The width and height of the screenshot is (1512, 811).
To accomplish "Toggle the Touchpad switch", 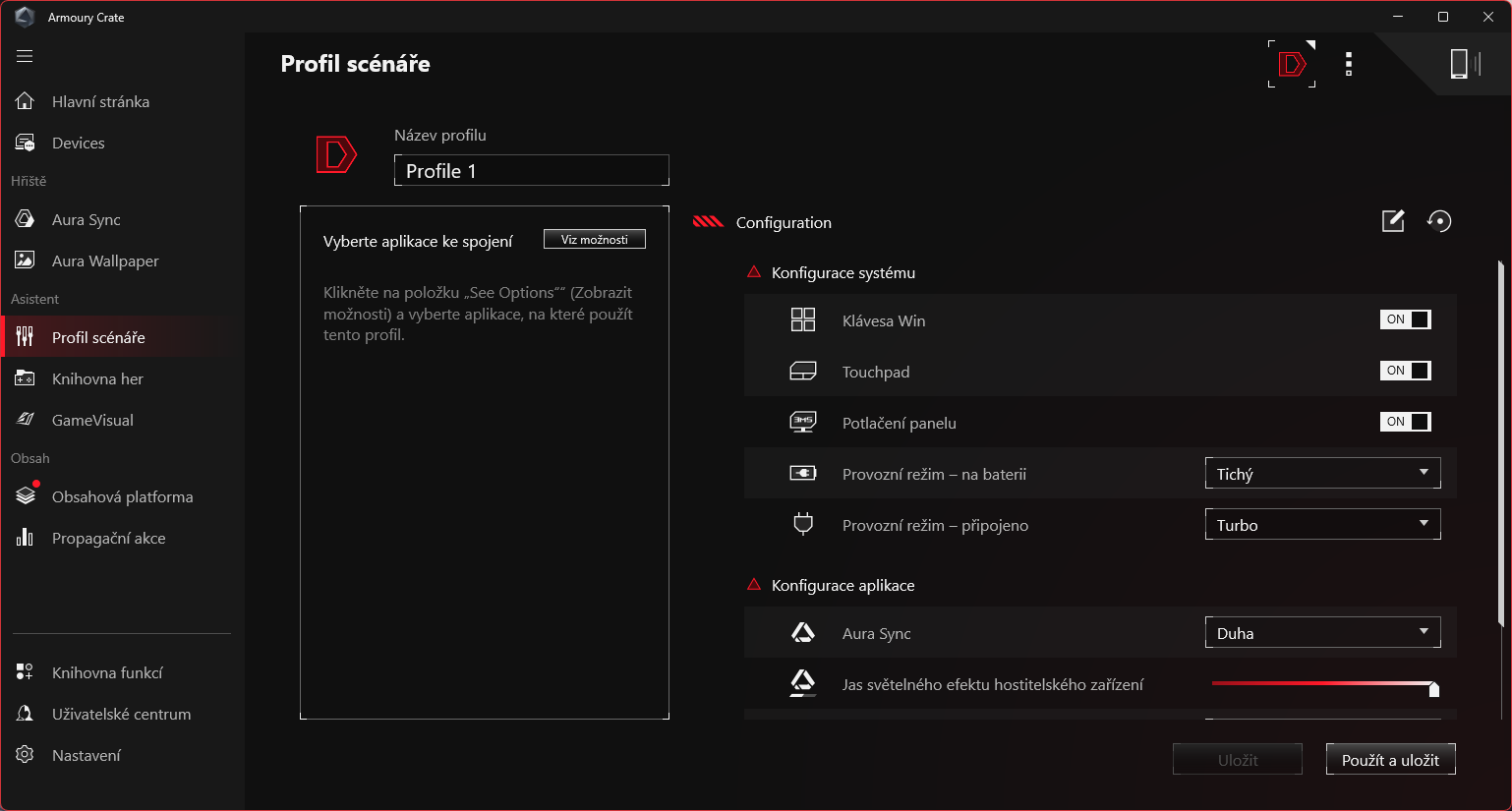I will click(x=1406, y=371).
